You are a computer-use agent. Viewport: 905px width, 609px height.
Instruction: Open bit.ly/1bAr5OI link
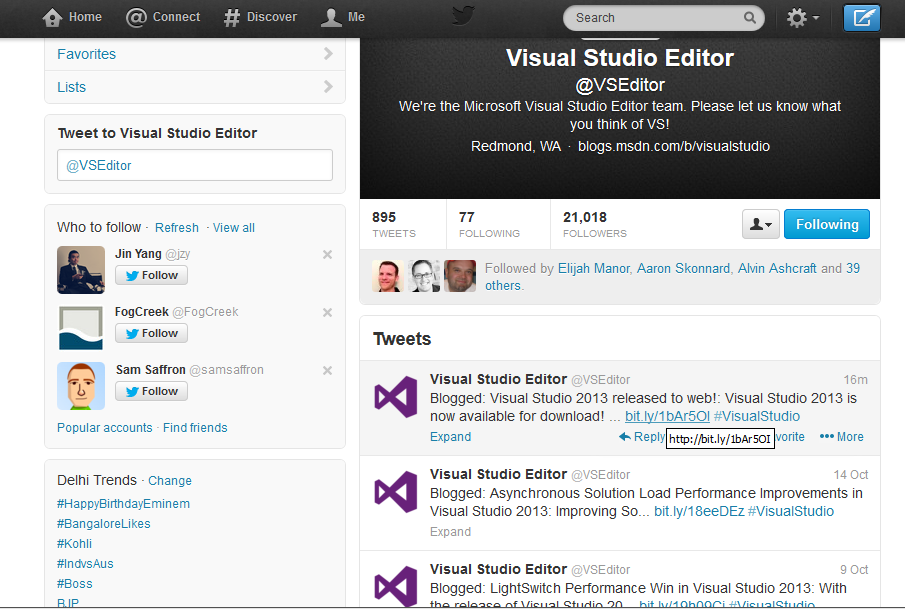[x=667, y=416]
